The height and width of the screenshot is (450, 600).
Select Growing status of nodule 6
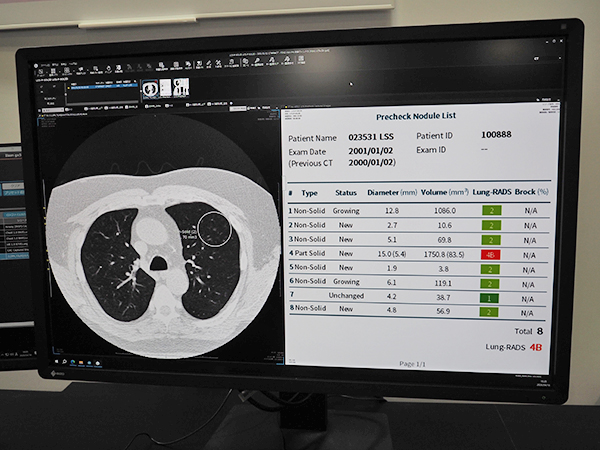[x=346, y=282]
